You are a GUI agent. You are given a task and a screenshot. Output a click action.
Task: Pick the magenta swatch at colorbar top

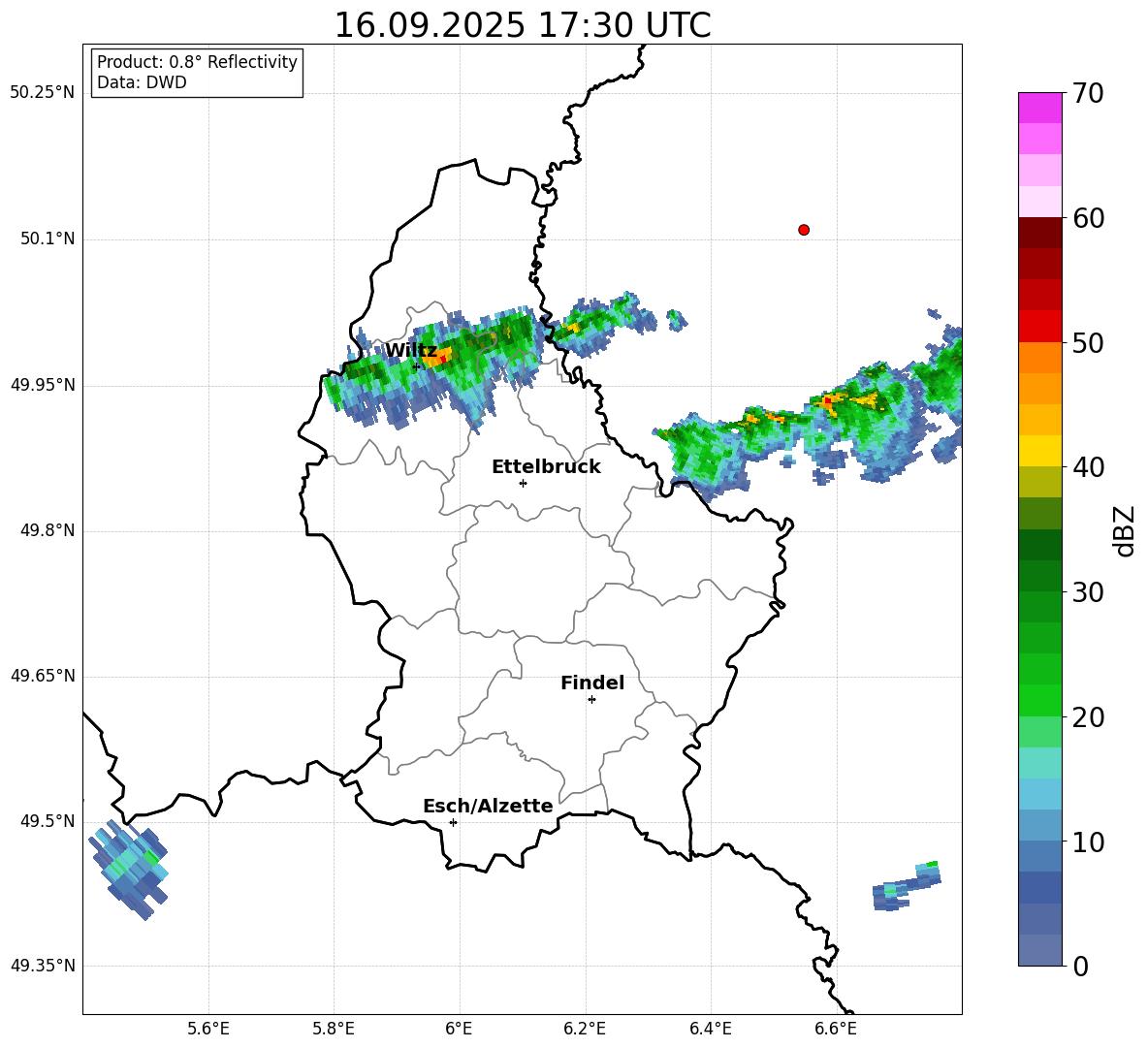click(x=1039, y=108)
